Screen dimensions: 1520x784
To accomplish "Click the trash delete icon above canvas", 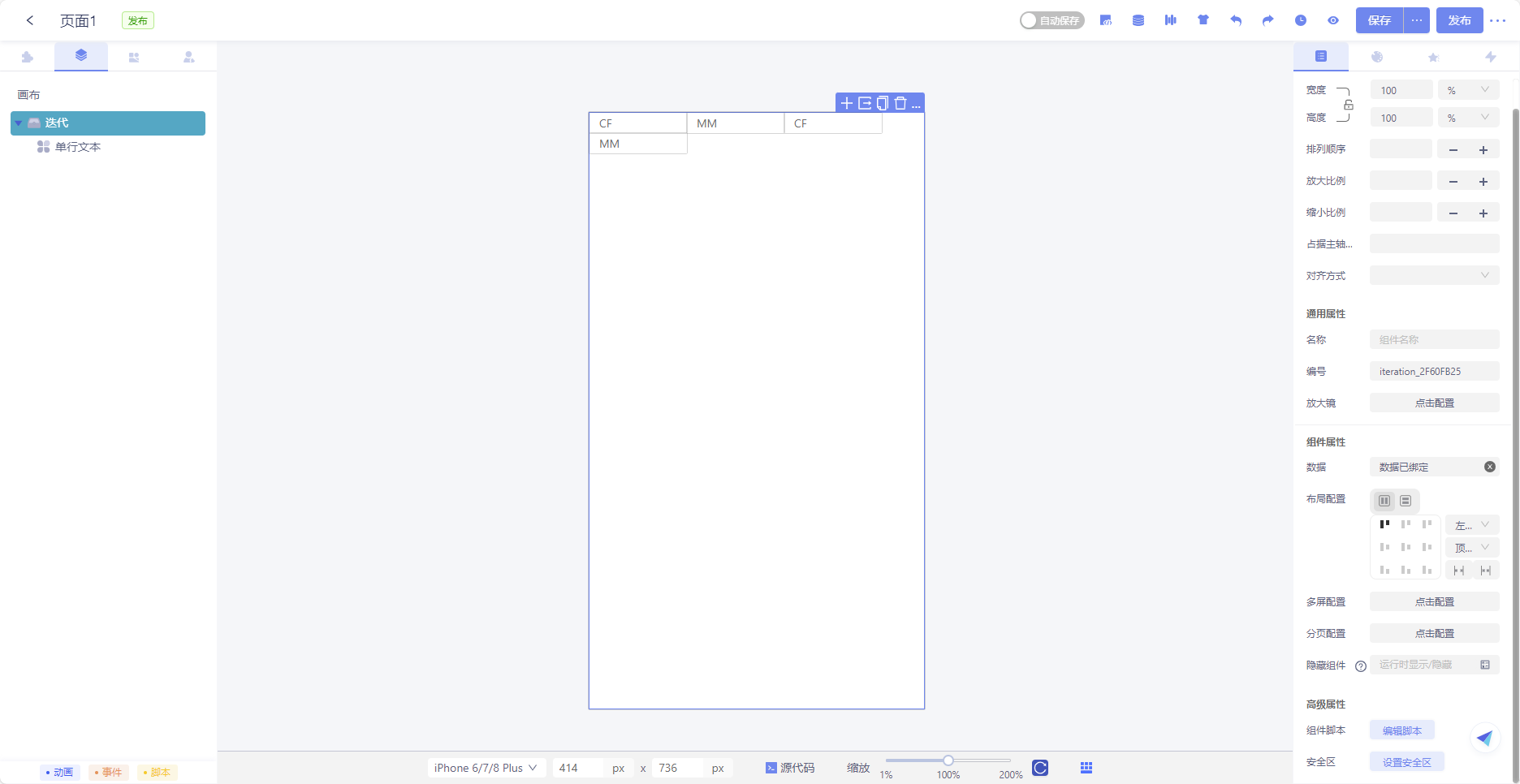I will [x=900, y=103].
